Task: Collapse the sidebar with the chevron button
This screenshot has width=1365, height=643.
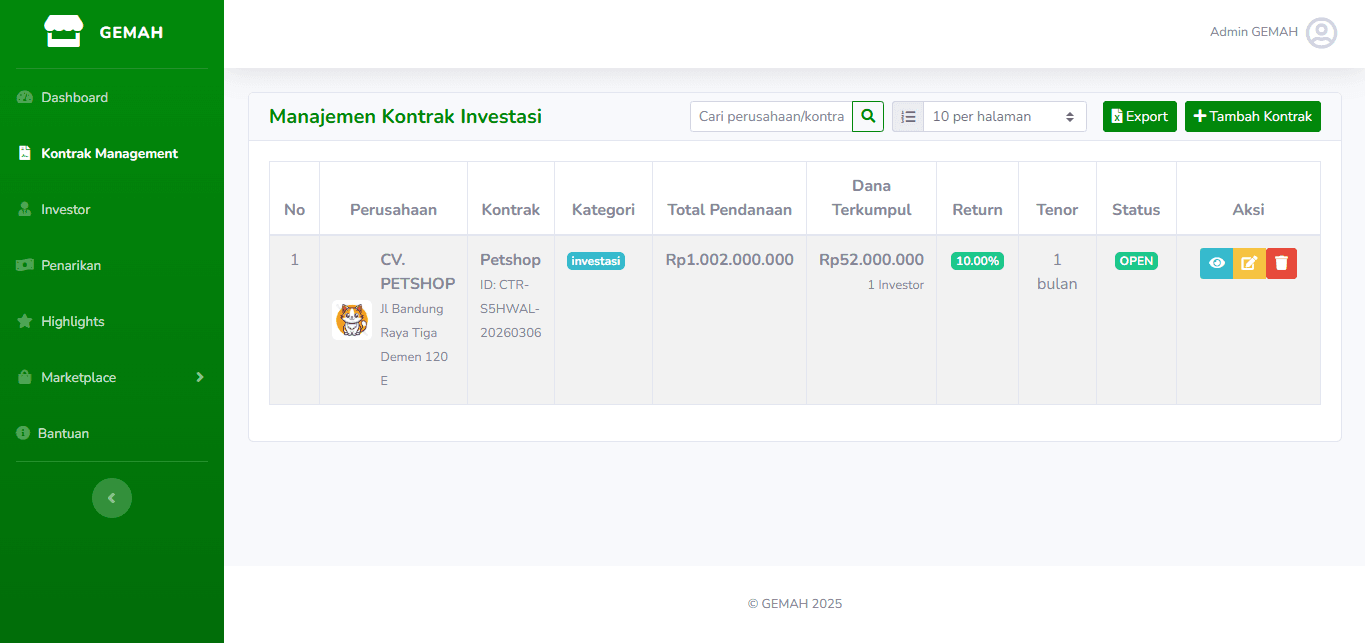Action: [112, 498]
